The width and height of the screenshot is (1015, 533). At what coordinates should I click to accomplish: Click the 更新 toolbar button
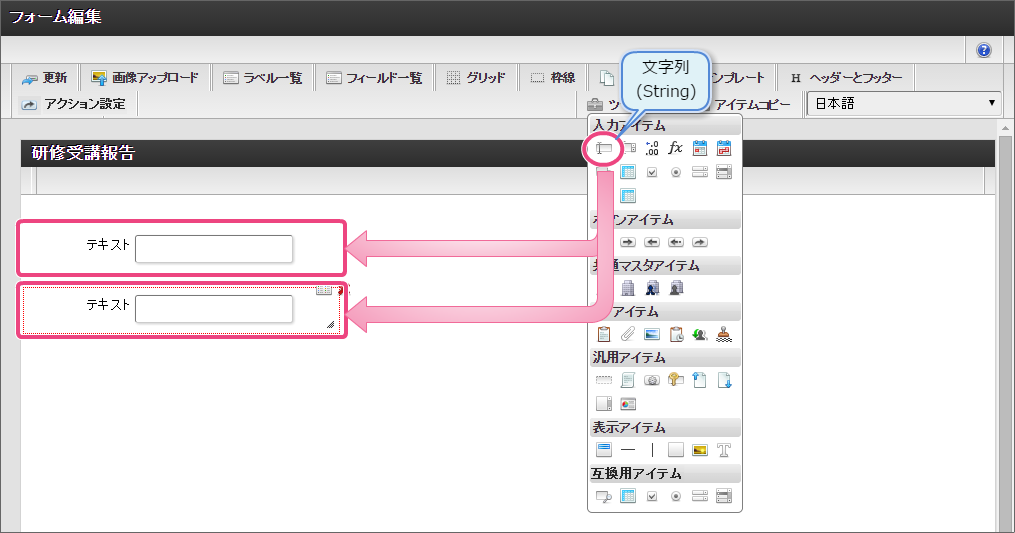click(x=45, y=78)
